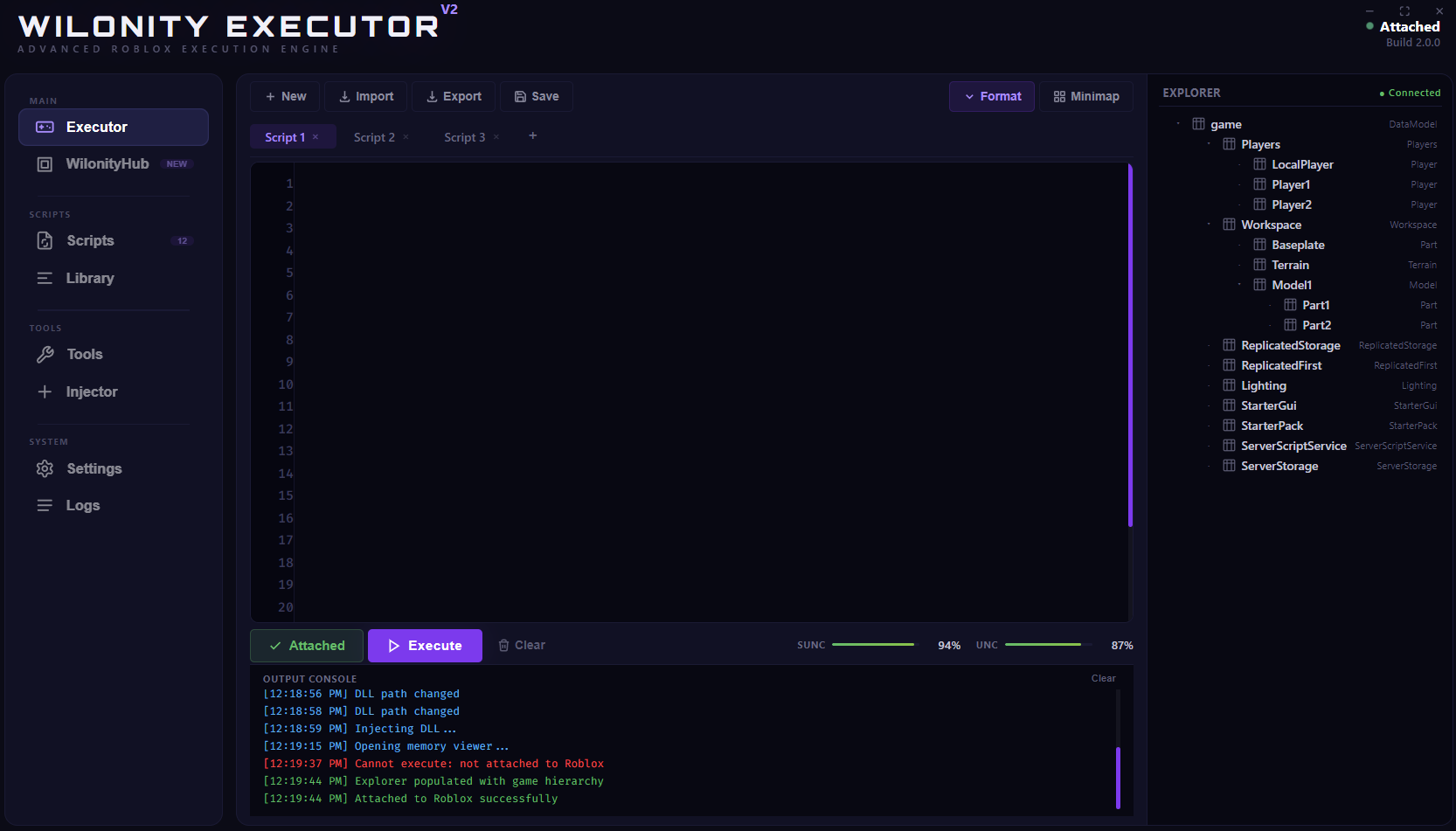Click the StarterPack node icon in Explorer
The width and height of the screenshot is (1456, 831).
[1229, 426]
